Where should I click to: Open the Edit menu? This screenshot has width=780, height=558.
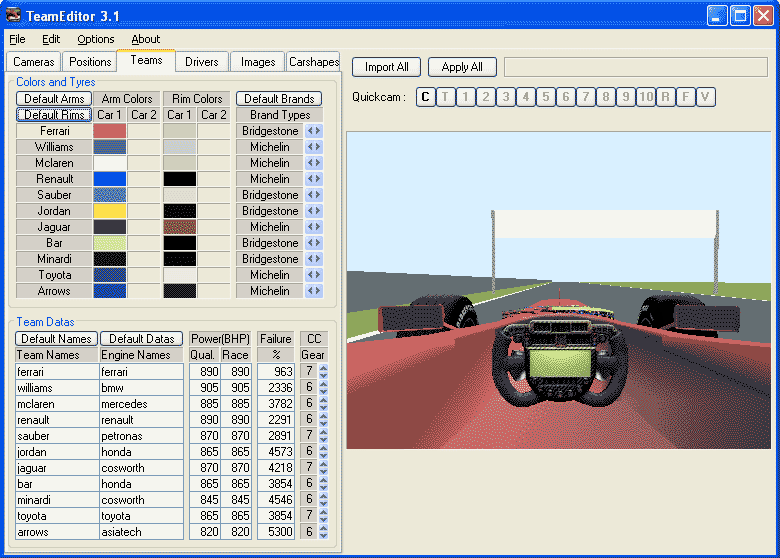[x=51, y=39]
